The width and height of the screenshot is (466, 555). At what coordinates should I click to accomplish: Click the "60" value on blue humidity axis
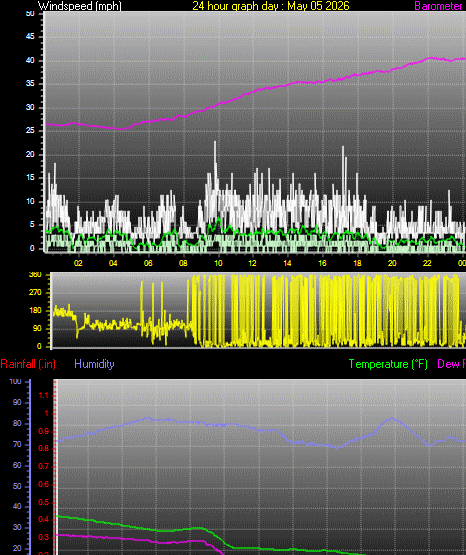[17, 465]
